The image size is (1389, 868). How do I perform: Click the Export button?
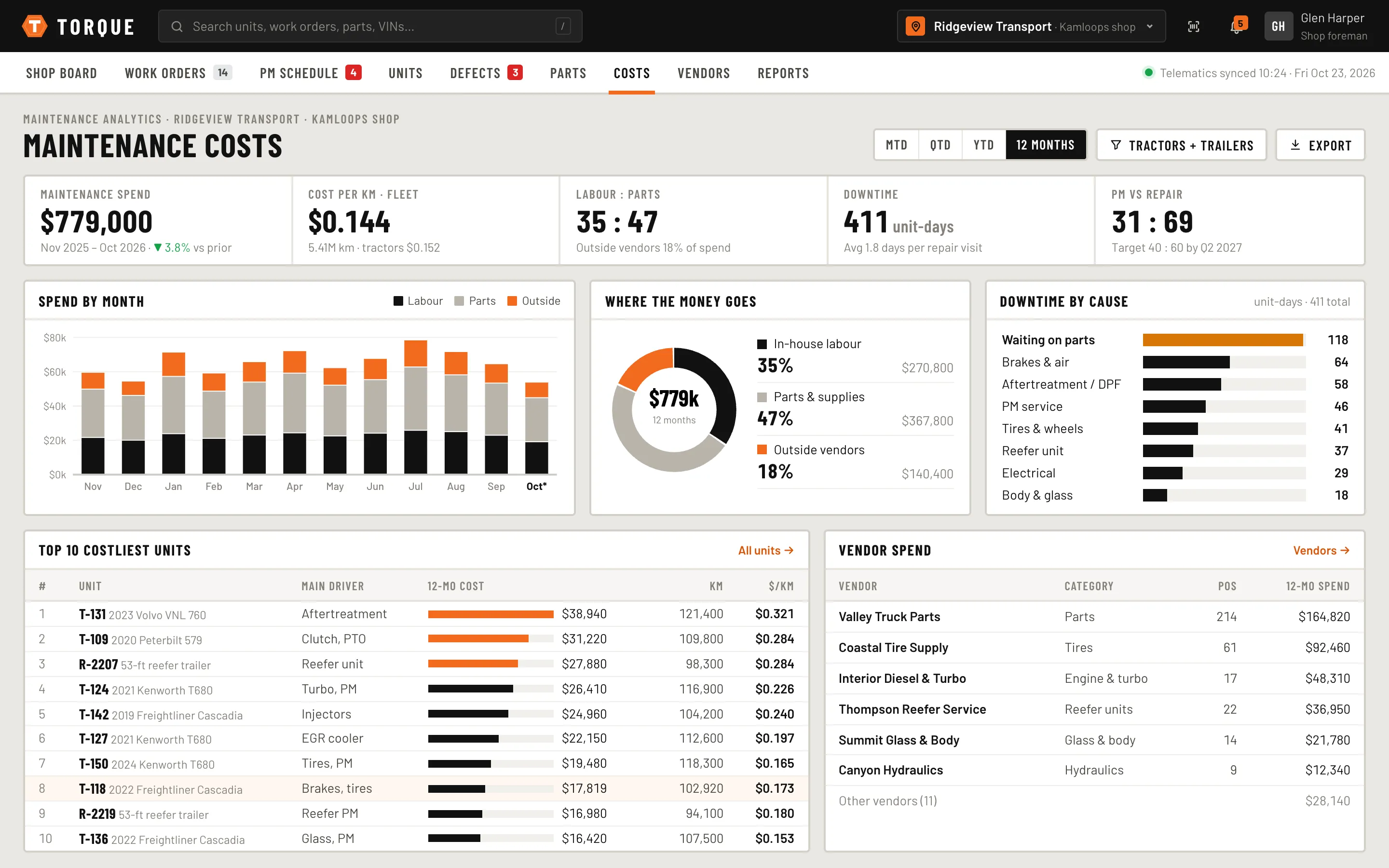(1320, 145)
